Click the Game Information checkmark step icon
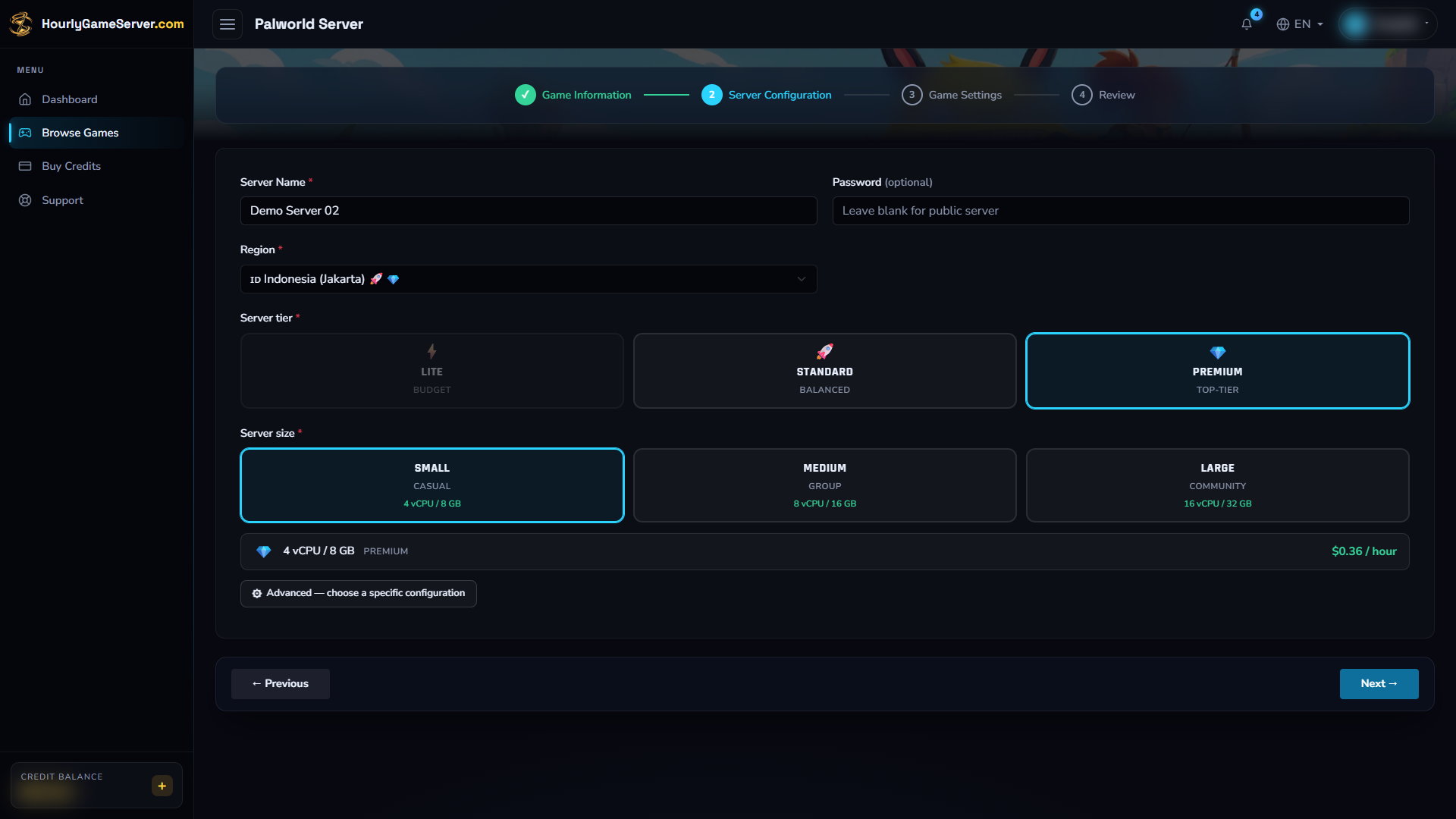 [x=525, y=95]
